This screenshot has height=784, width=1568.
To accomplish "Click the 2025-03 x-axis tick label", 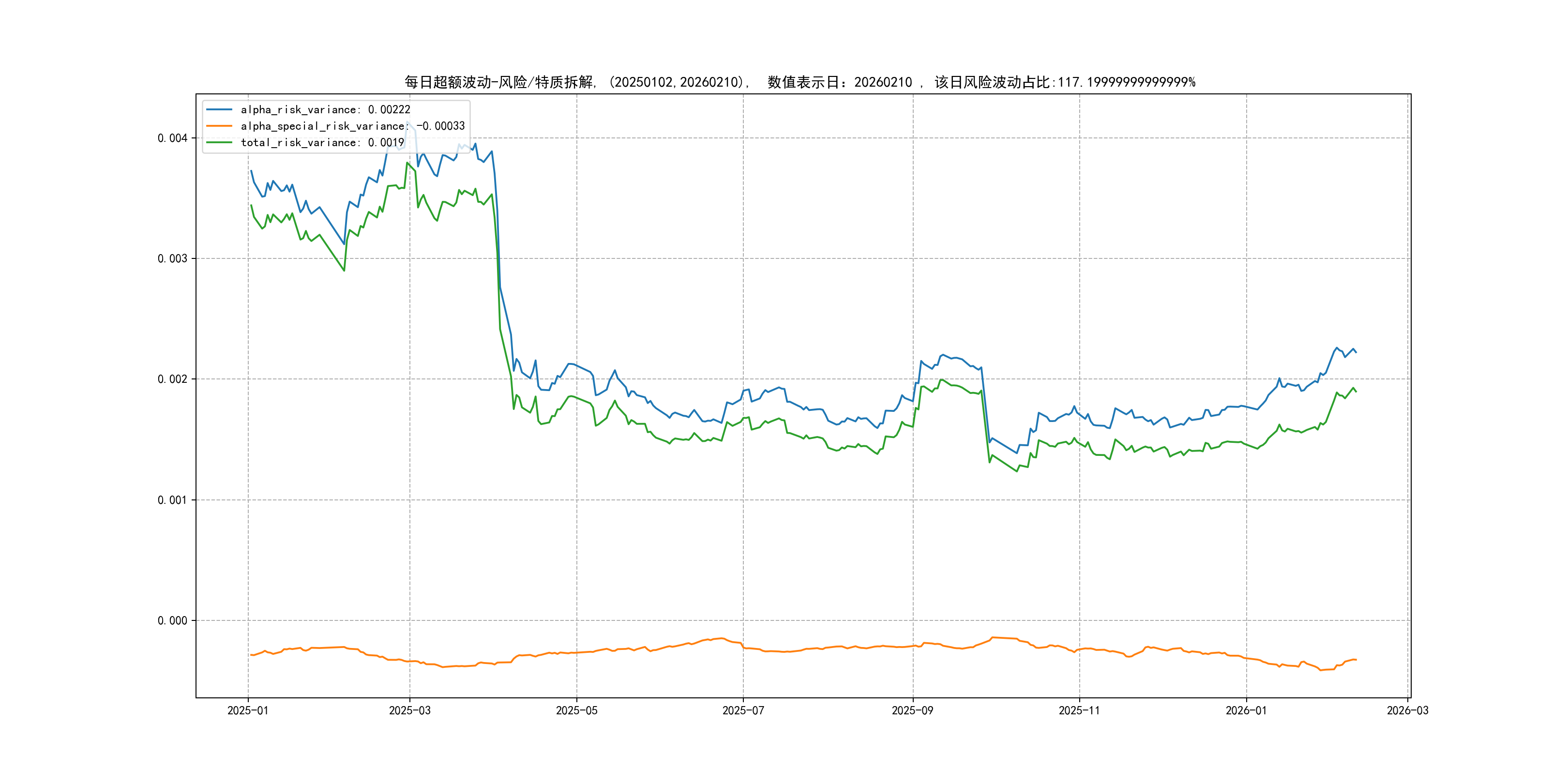I will (409, 710).
